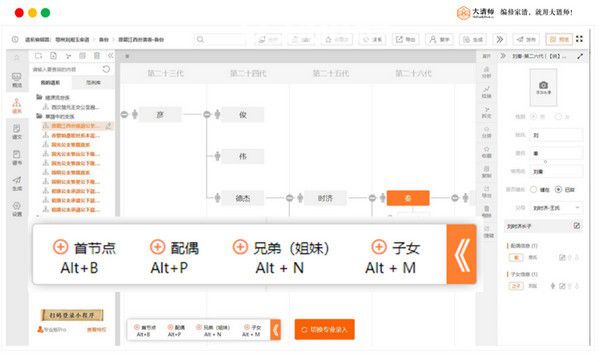This screenshot has width=600, height=362.
Task: Switch to the 我的谱系 tab
Action: point(51,82)
